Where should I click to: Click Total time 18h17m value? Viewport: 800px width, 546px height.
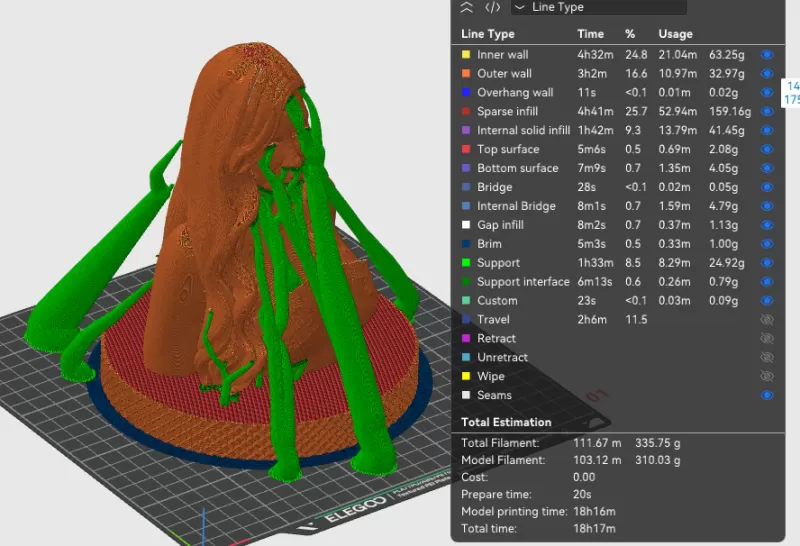coord(594,529)
